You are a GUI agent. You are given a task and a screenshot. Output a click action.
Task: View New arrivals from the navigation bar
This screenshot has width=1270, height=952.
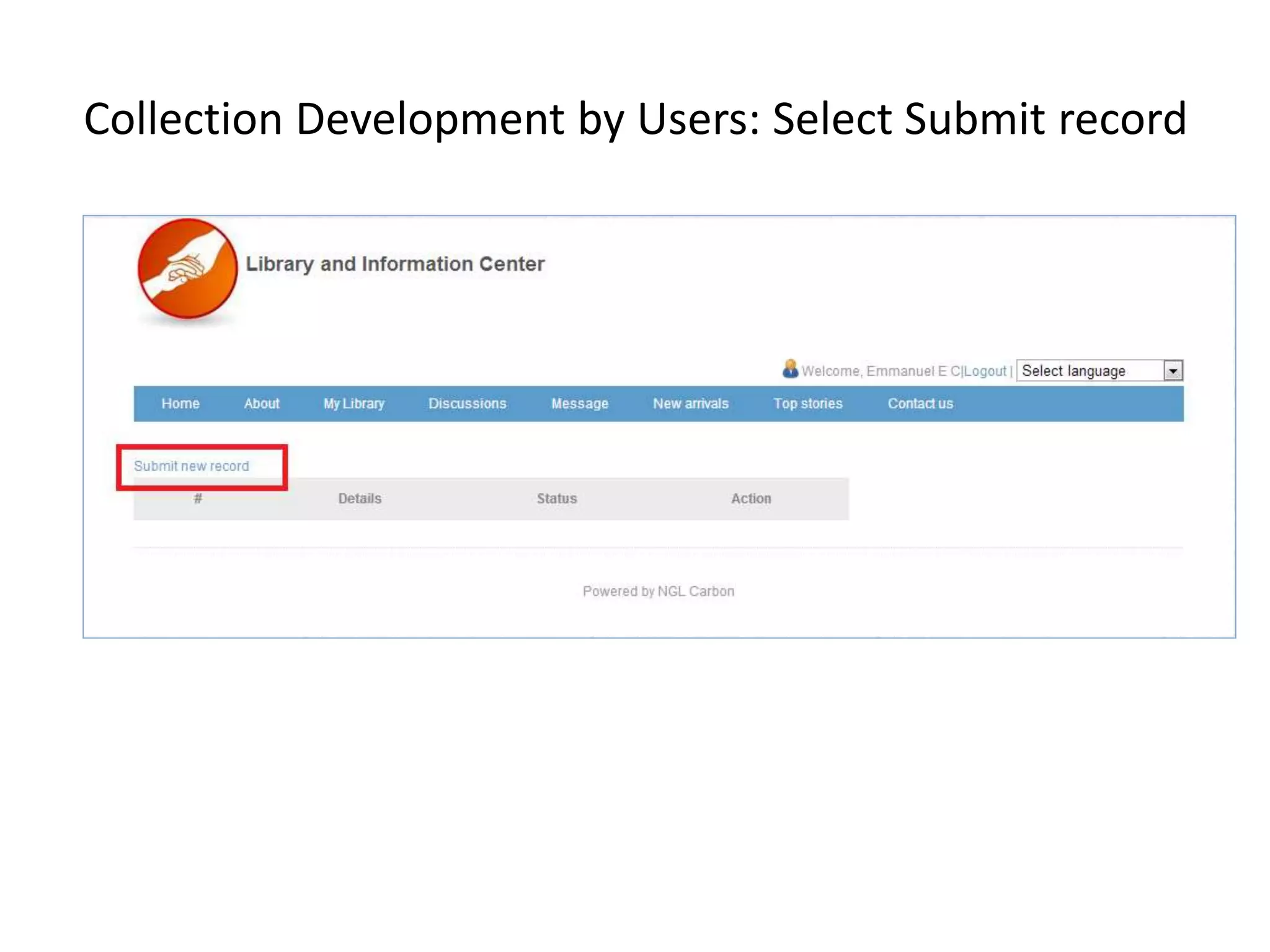[x=691, y=403]
